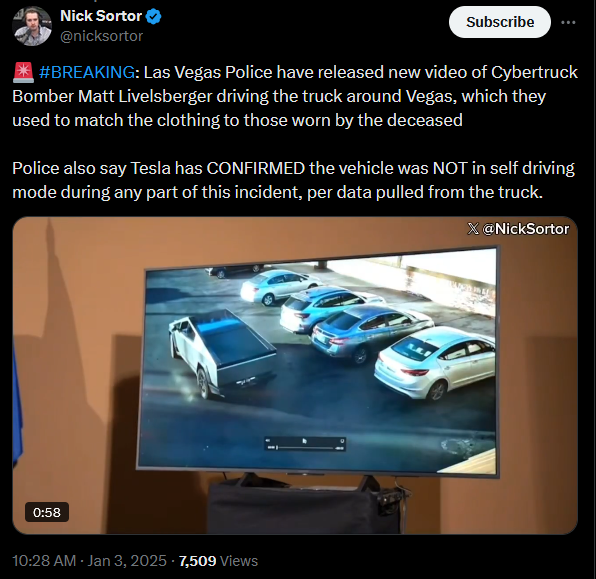The width and height of the screenshot is (596, 579).
Task: Click the blue verified badge
Action: (154, 17)
